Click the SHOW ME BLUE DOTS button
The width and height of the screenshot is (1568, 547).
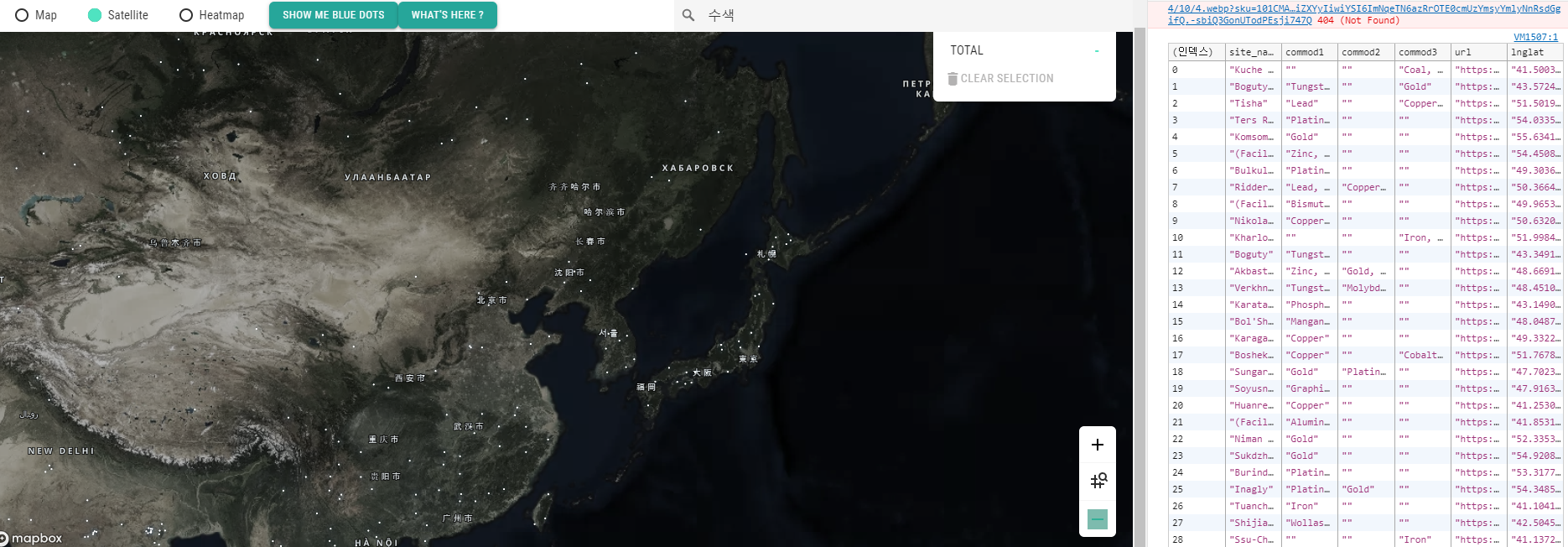coord(333,15)
